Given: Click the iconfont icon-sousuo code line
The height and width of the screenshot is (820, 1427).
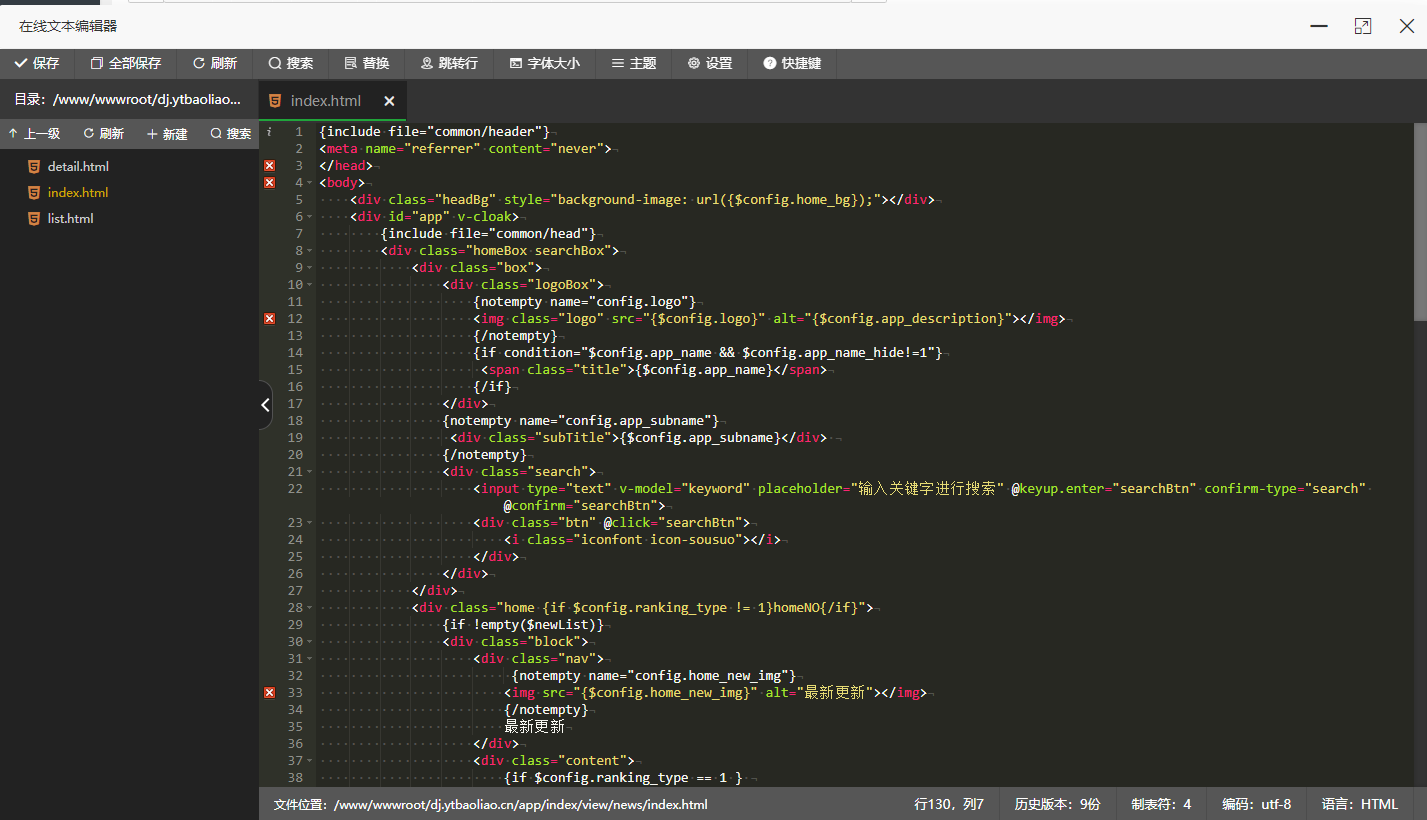Looking at the screenshot, I should click(641, 540).
